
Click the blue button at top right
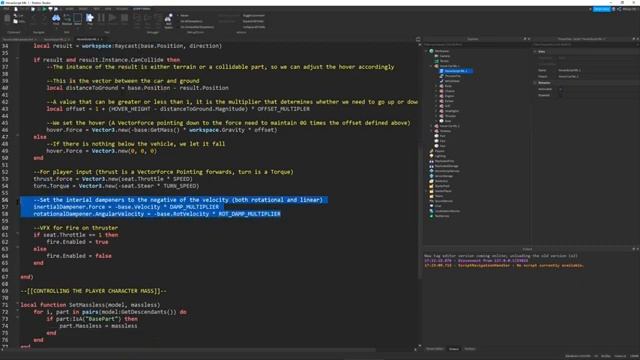pyautogui.click(x=601, y=9)
